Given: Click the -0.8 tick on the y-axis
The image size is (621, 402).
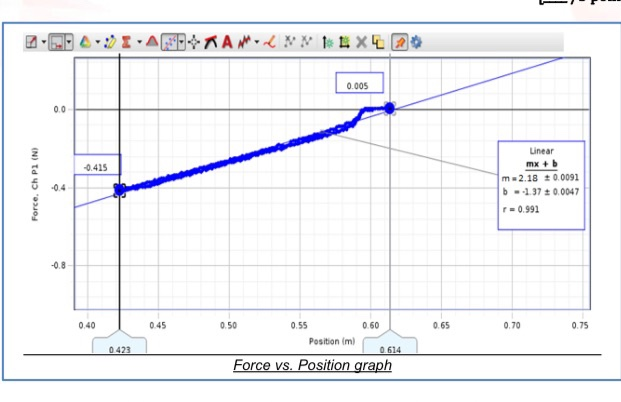Looking at the screenshot, I should pos(59,265).
